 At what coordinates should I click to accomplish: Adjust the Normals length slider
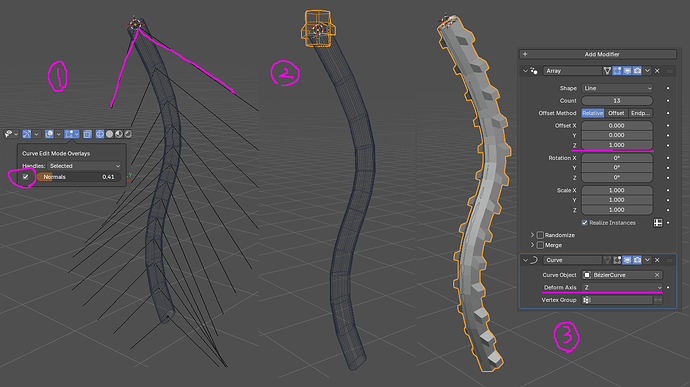79,177
